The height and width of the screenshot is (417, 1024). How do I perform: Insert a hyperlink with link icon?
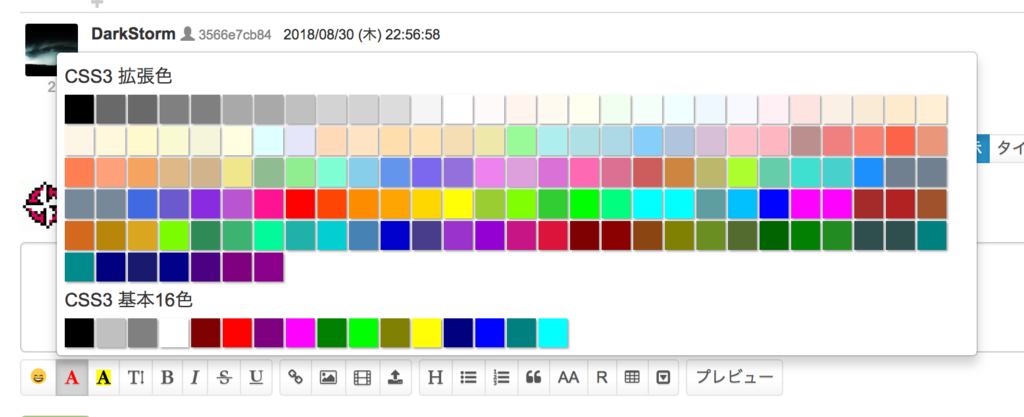pyautogui.click(x=296, y=378)
